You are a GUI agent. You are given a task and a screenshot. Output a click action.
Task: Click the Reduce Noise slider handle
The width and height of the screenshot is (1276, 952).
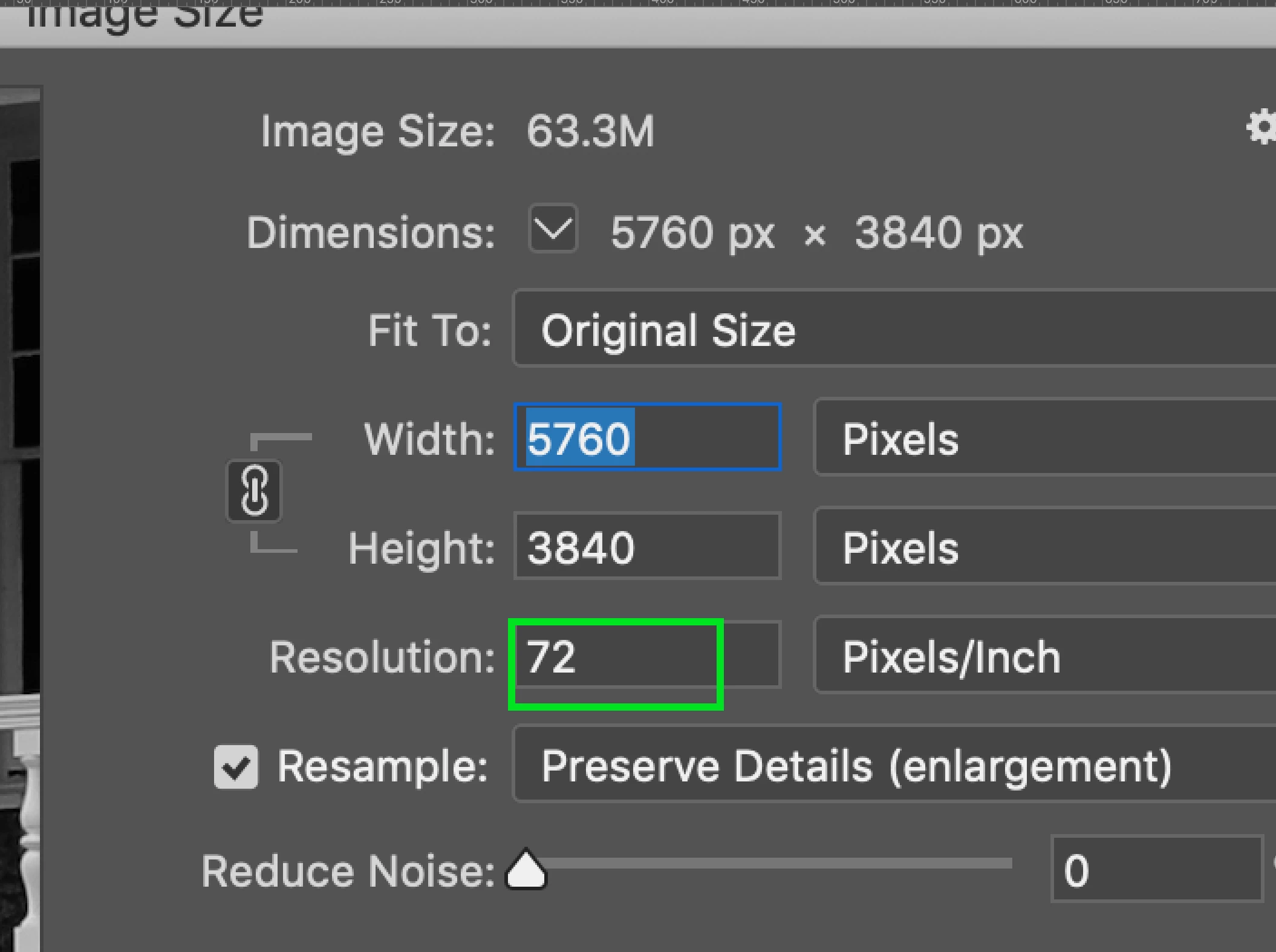tap(526, 870)
